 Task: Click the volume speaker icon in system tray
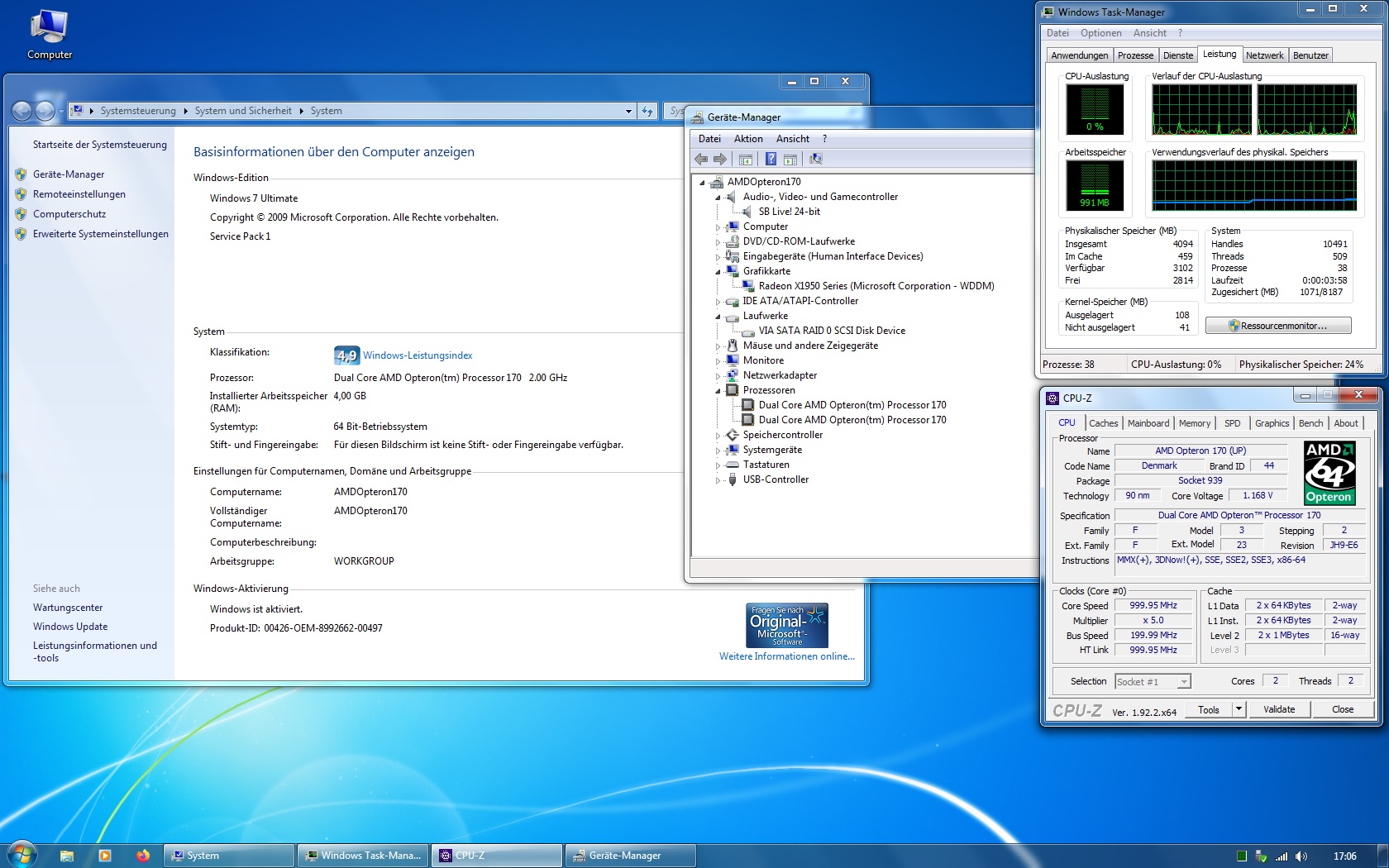pos(1301,856)
